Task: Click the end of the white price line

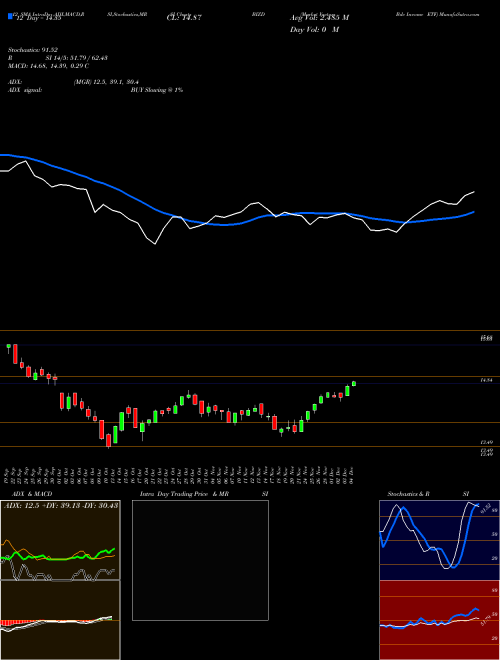Action: [x=474, y=192]
